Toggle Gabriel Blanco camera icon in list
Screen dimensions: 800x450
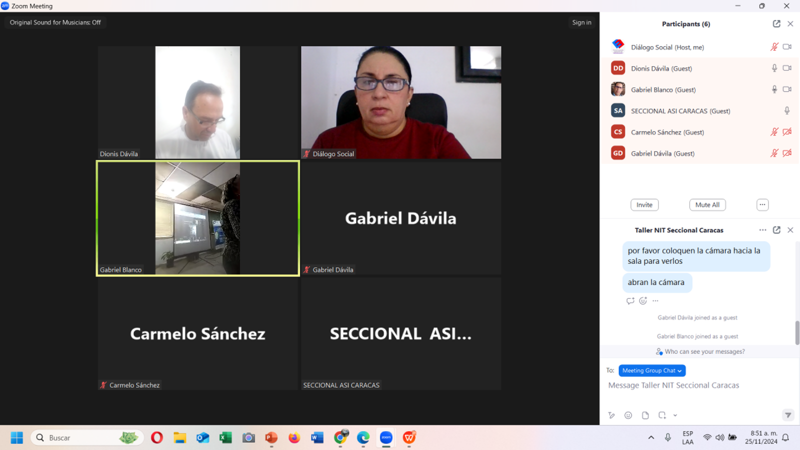[x=787, y=90]
